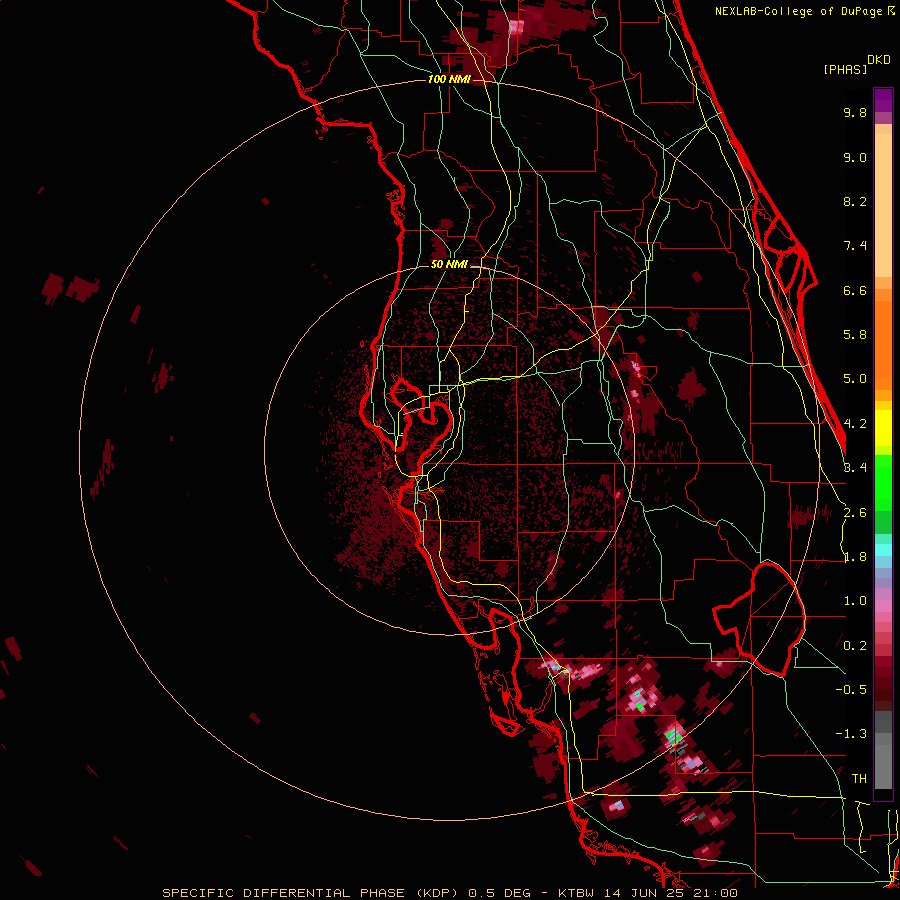This screenshot has height=900, width=900.
Task: Click the "21:00" scan time text
Action: point(717,893)
